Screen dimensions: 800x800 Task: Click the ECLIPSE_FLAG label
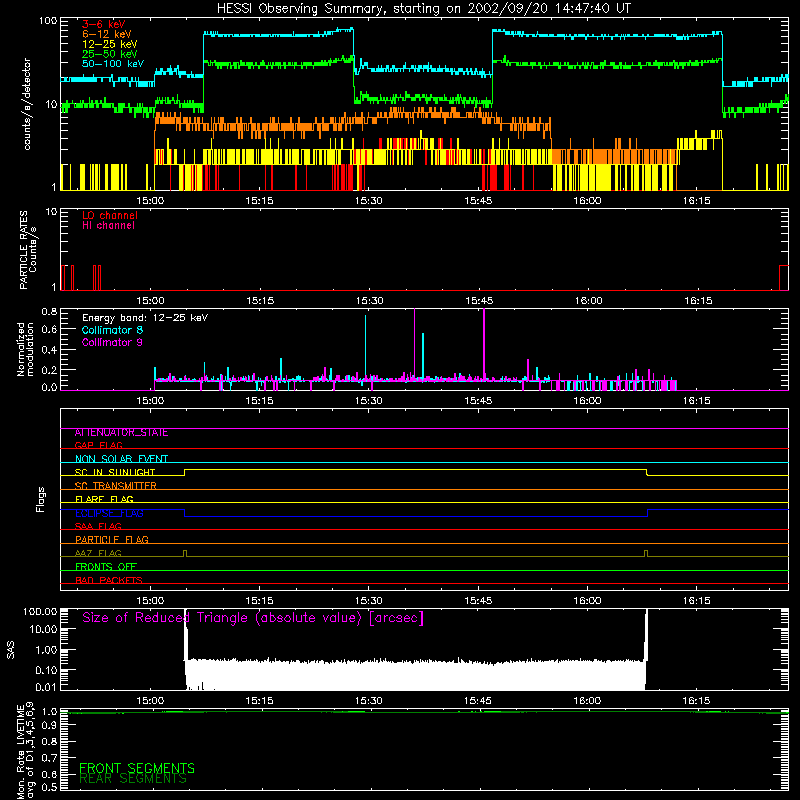click(x=109, y=513)
